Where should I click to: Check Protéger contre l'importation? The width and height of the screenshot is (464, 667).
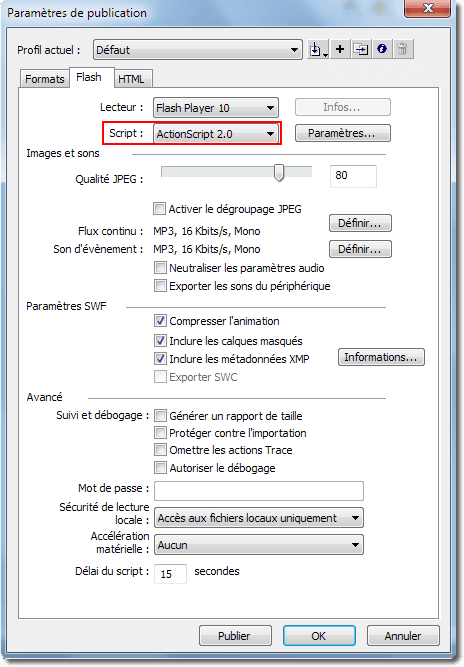(x=160, y=433)
